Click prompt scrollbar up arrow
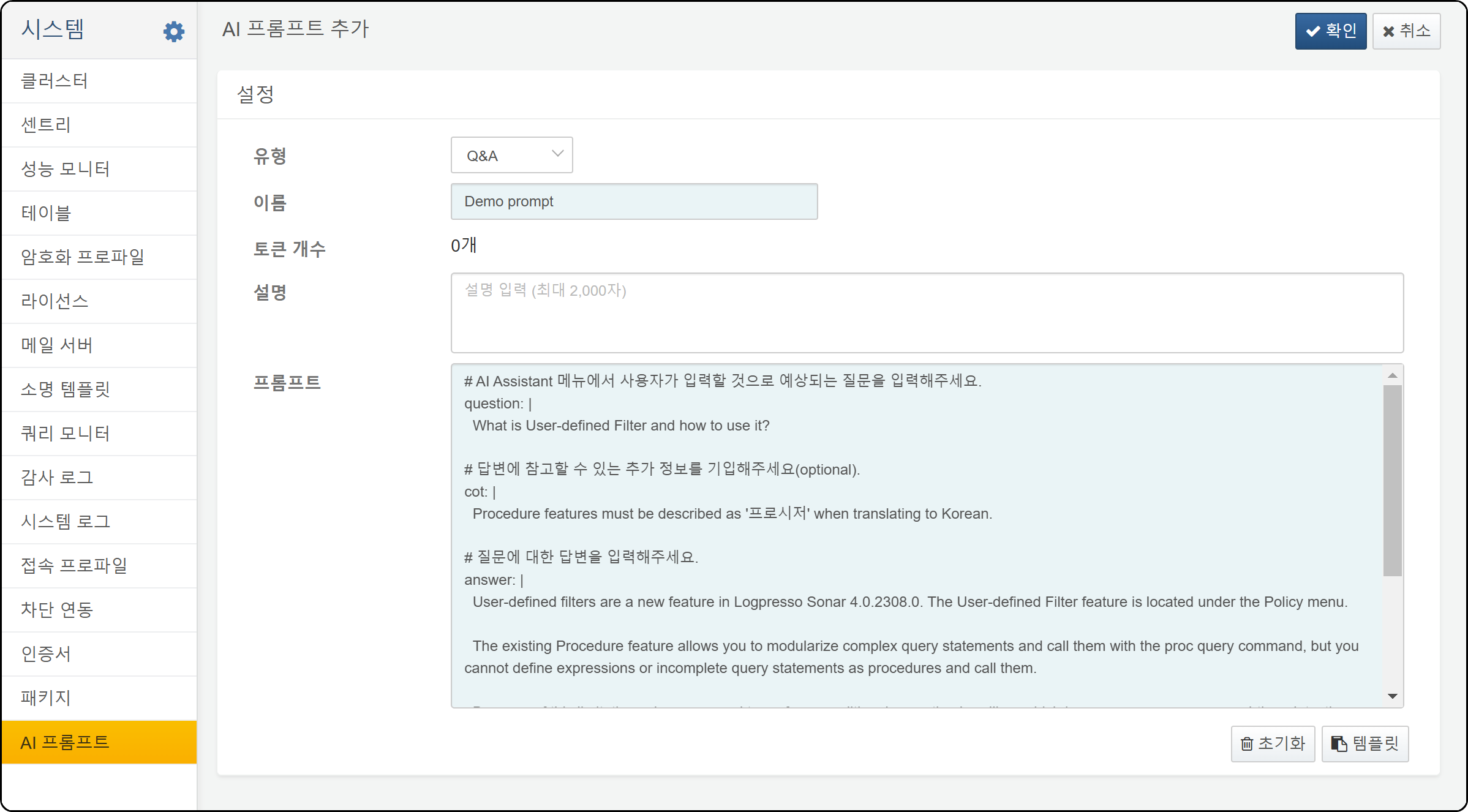This screenshot has width=1468, height=812. tap(1392, 375)
